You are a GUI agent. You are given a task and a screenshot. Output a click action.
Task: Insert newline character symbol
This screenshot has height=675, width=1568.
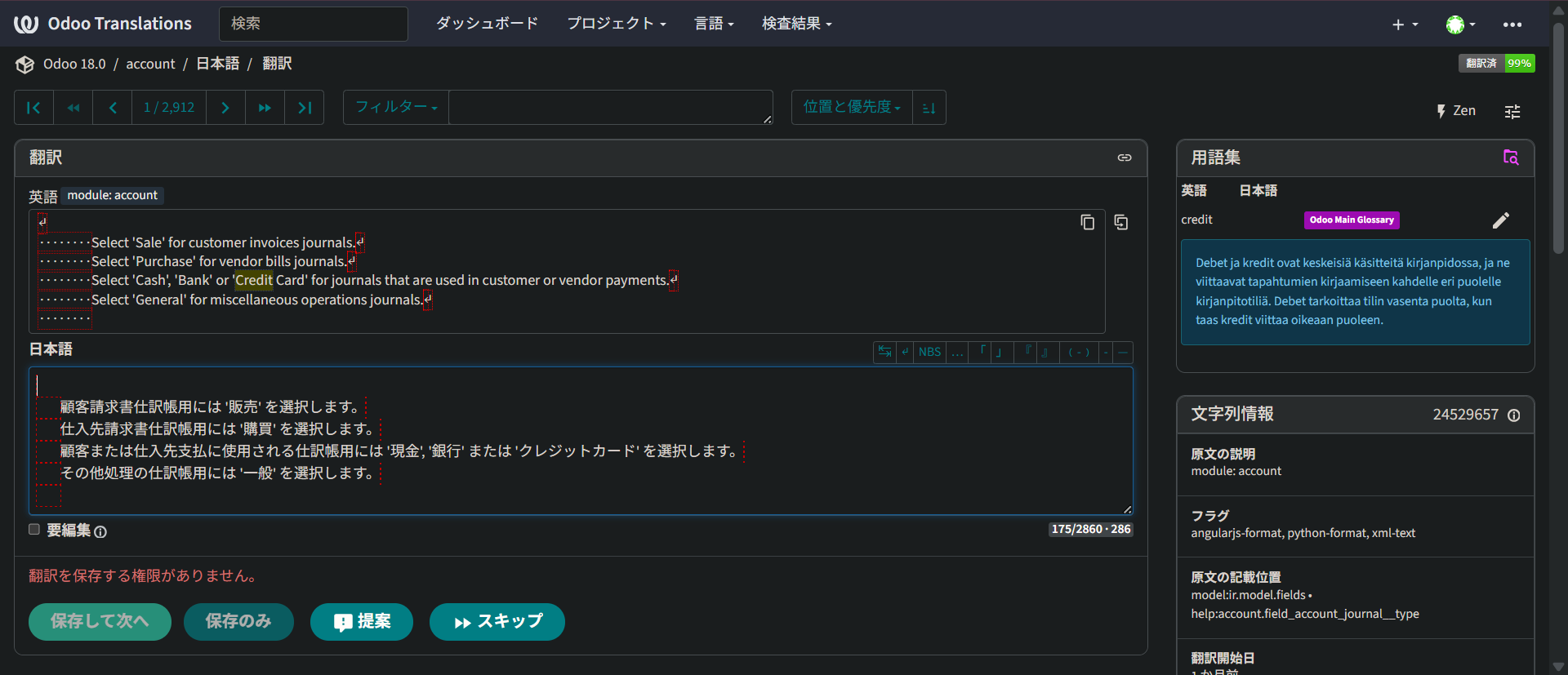tap(905, 352)
